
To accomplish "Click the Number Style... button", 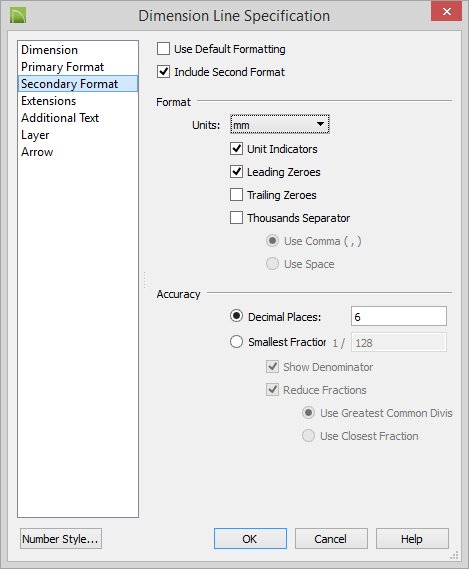I will point(61,539).
